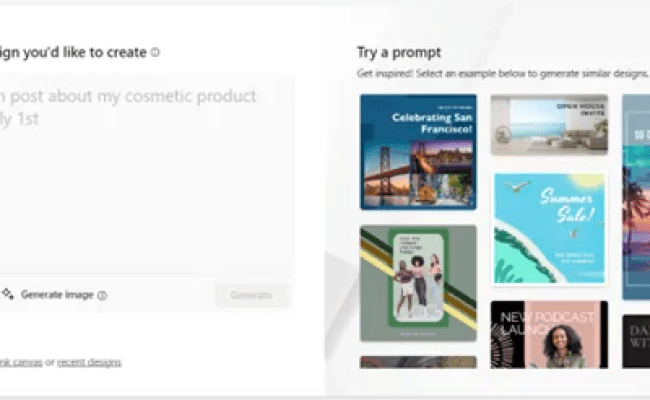Image resolution: width=650 pixels, height=400 pixels.
Task: Select the tropical palm sunset example
Action: (x=636, y=197)
